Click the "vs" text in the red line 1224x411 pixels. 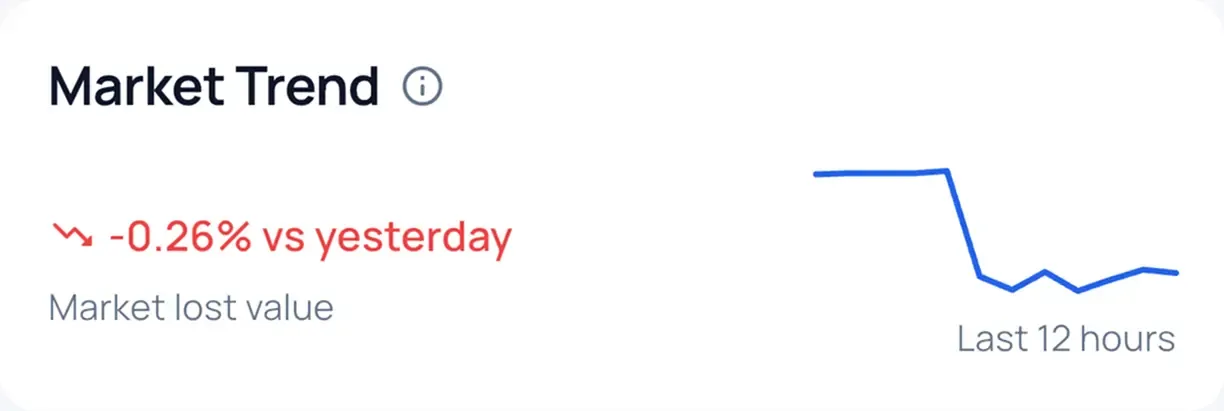tap(283, 238)
